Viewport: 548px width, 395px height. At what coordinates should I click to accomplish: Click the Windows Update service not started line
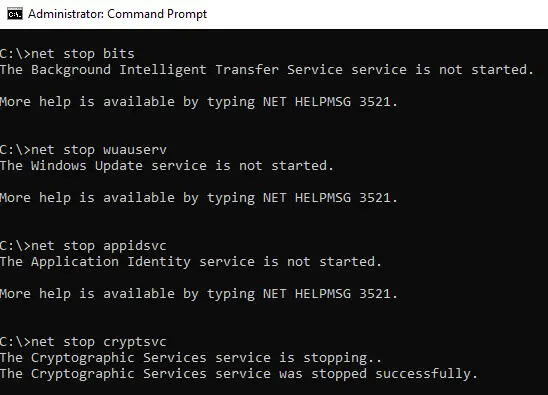tap(167, 166)
